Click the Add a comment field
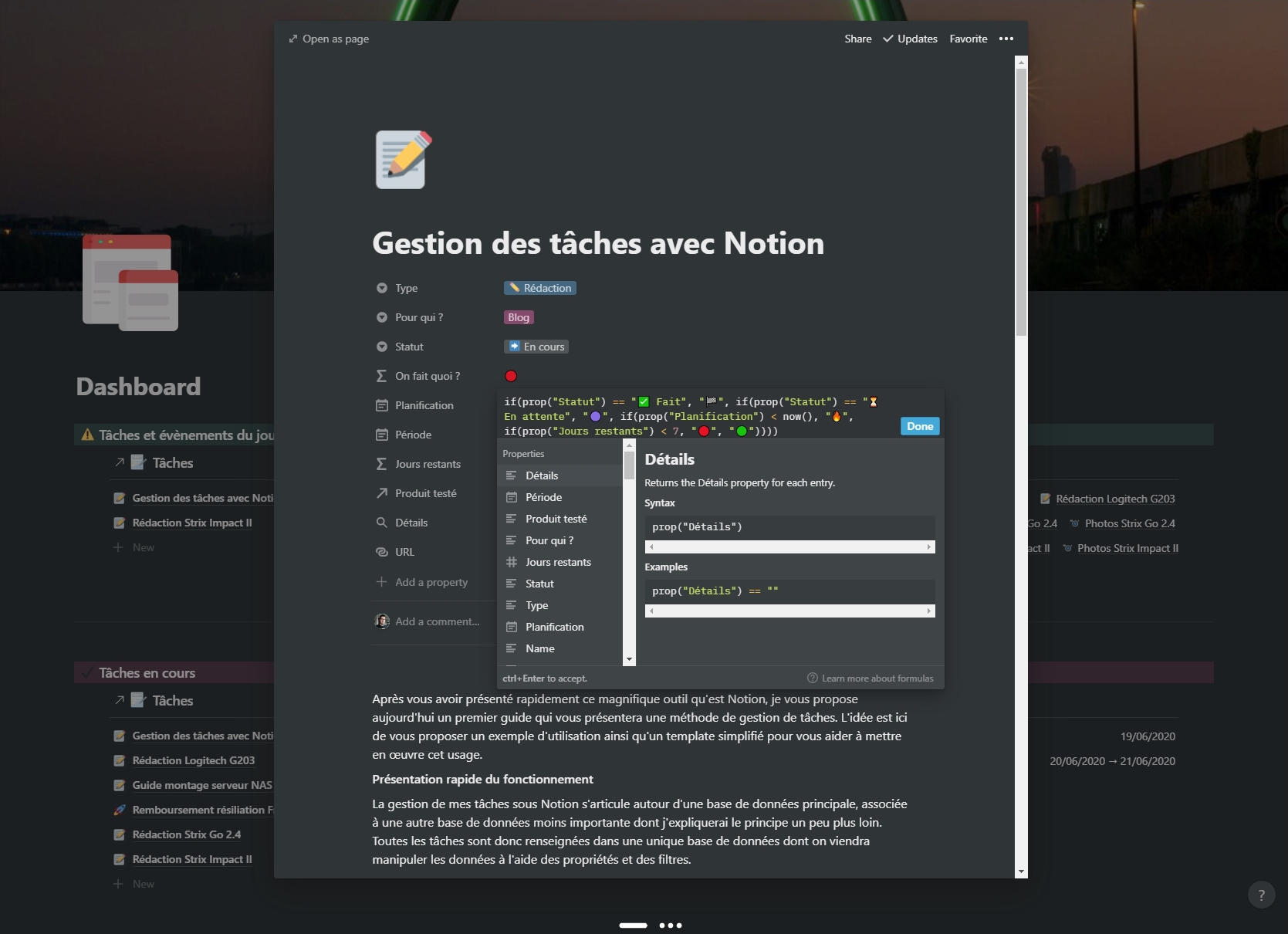Screen dimensions: 1288x934 [x=438, y=621]
